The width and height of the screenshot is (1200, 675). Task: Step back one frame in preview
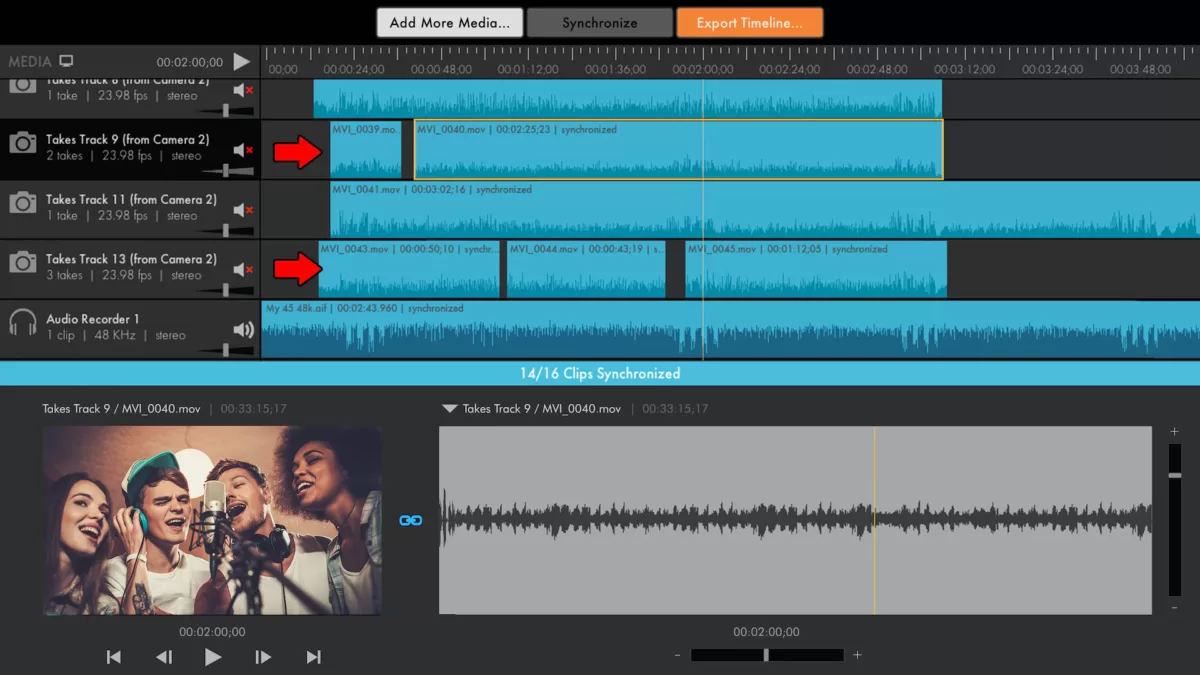click(x=164, y=657)
